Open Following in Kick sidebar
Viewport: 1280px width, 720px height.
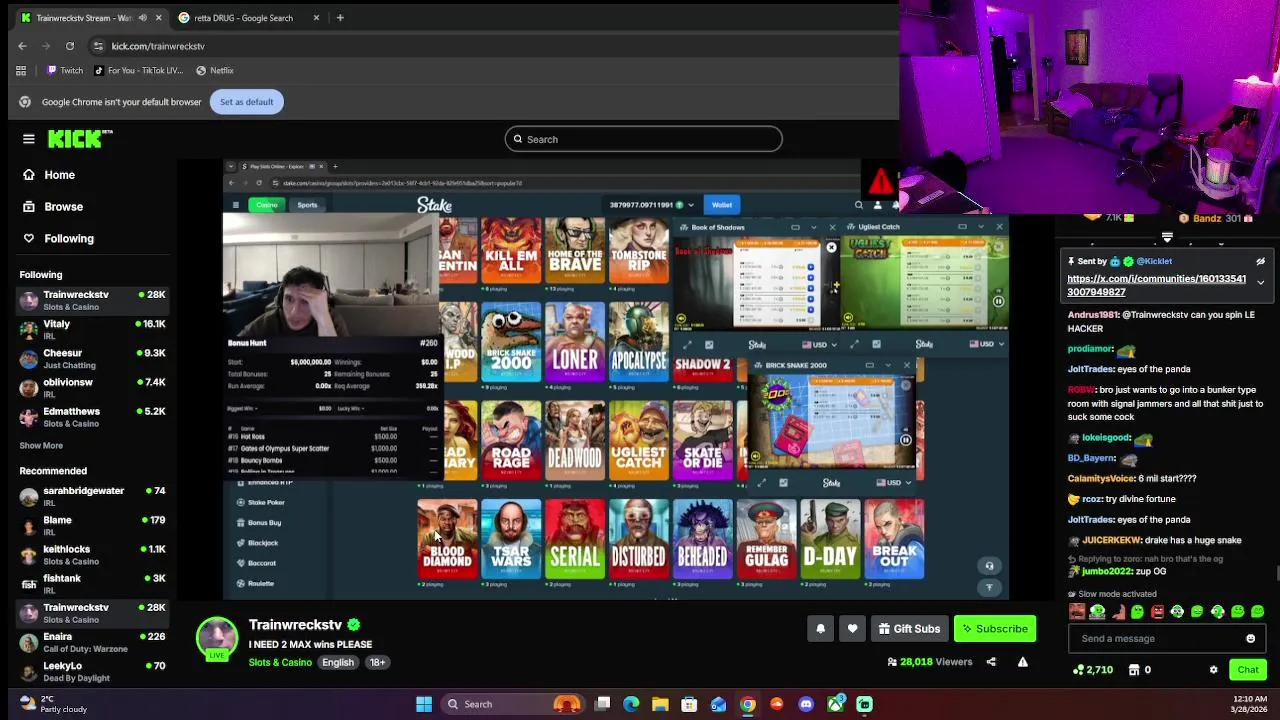(x=58, y=239)
